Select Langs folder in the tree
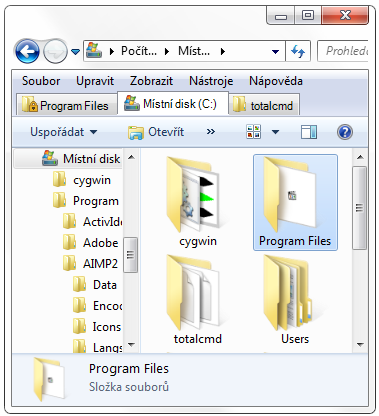This screenshot has width=379, height=416. [x=98, y=347]
